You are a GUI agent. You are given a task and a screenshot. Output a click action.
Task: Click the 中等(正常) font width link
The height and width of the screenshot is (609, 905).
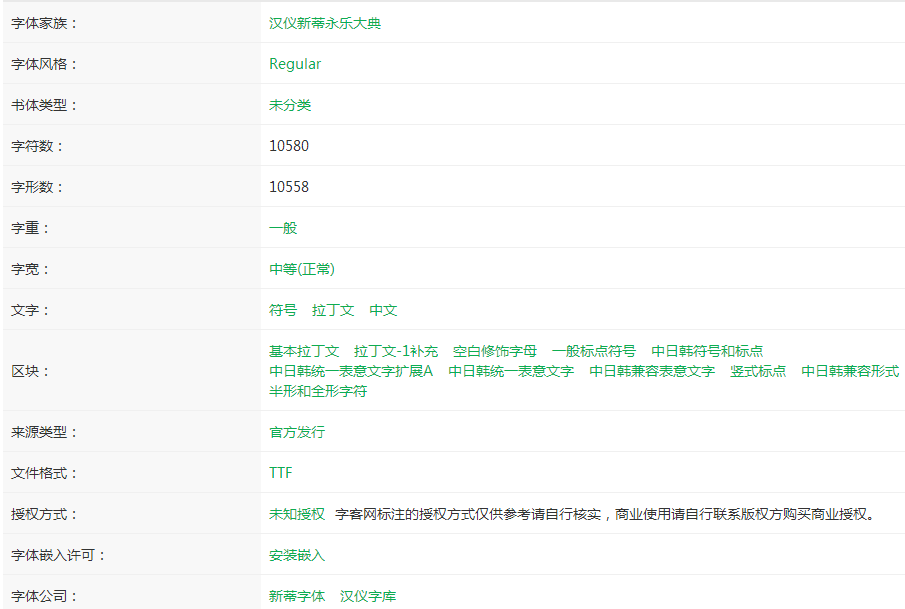[302, 269]
